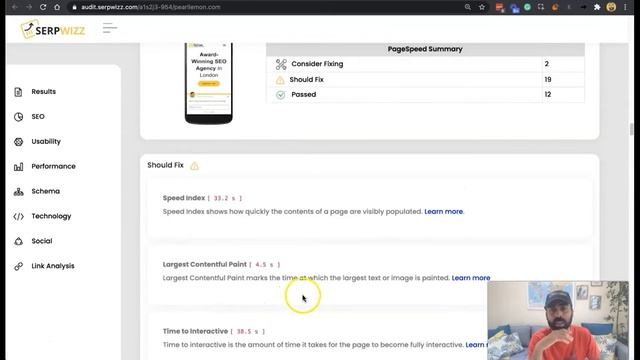Go to the SEO section
The image size is (640, 360).
coord(38,117)
